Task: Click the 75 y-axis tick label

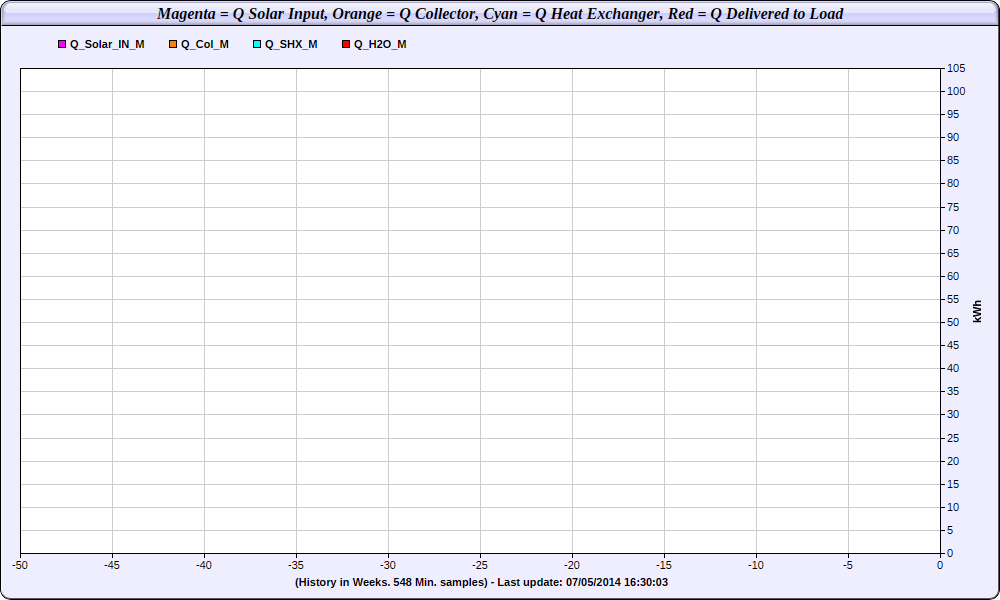Action: [953, 207]
